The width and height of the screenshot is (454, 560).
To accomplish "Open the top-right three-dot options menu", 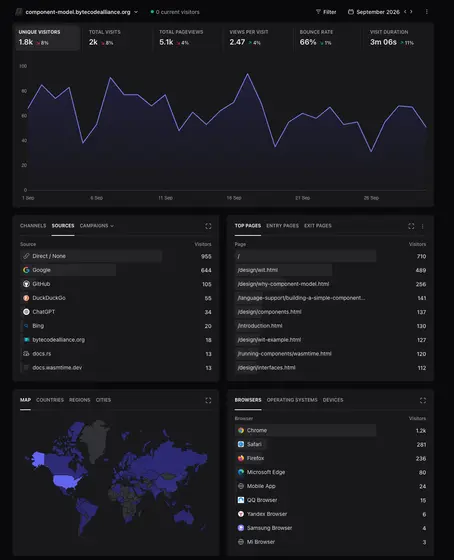I will (x=426, y=12).
